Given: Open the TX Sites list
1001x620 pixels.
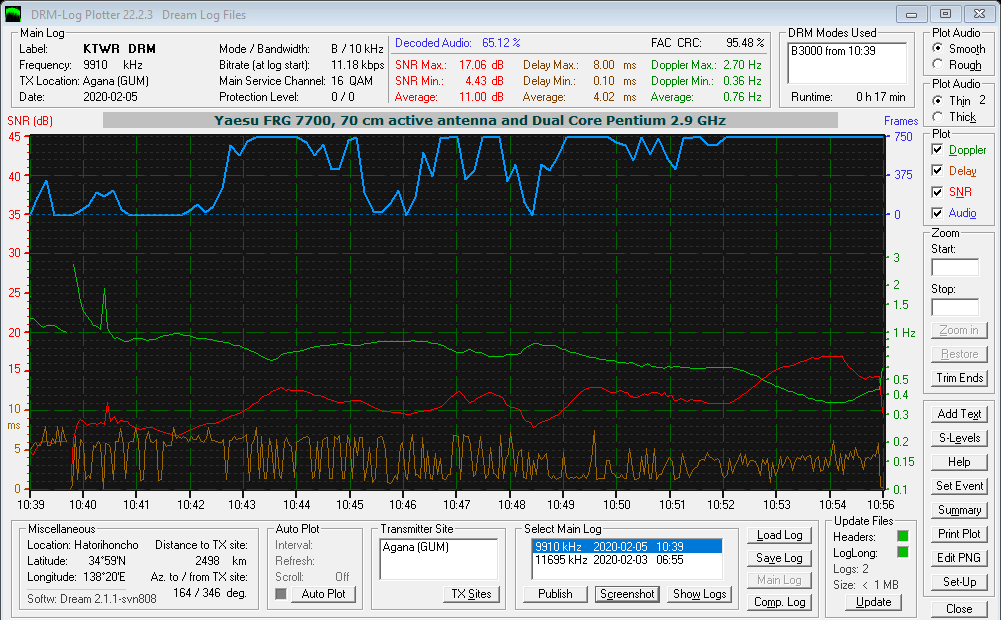Looking at the screenshot, I should coord(471,594).
